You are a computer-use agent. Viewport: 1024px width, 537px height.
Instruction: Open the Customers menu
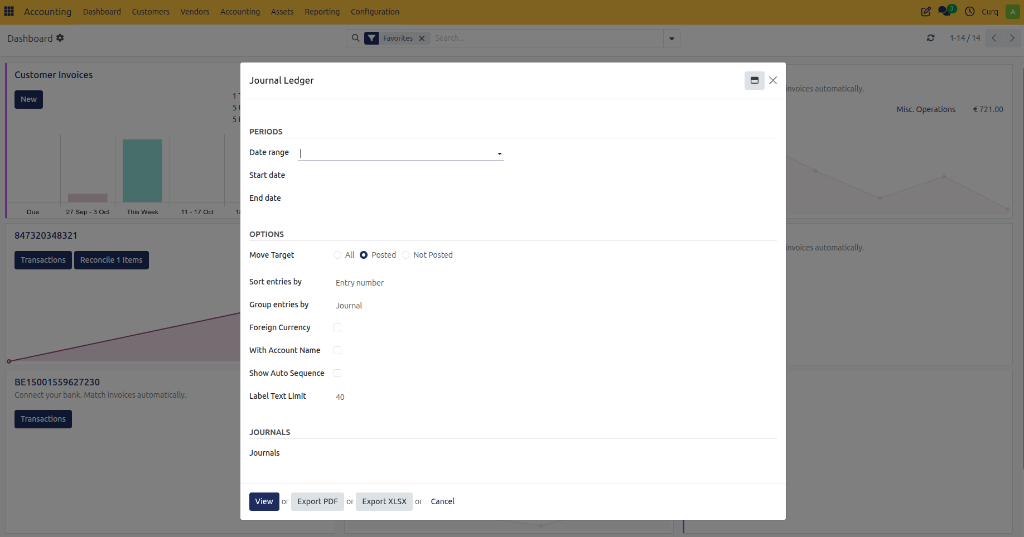pos(150,12)
